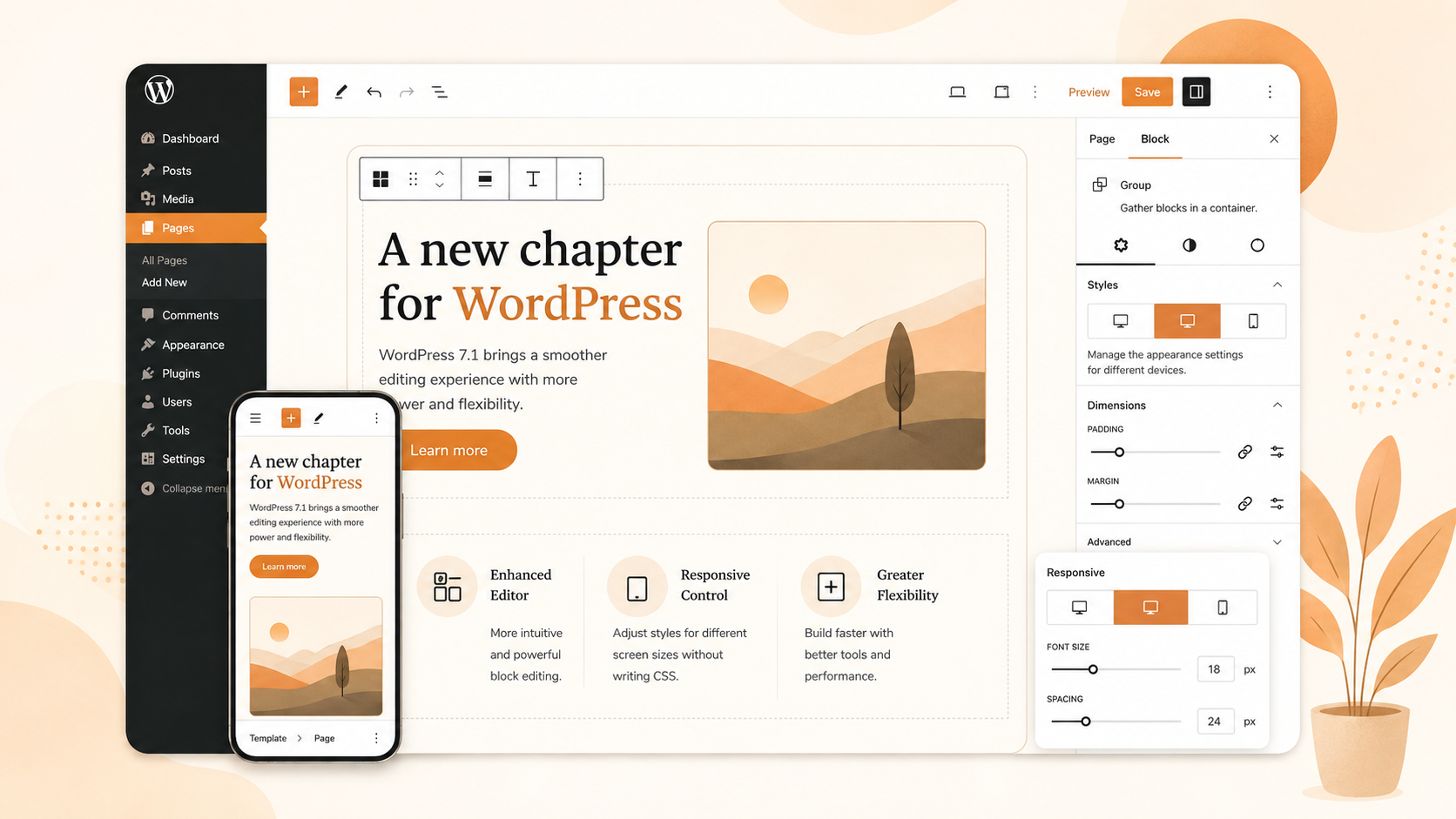Open custom Margin size options
The image size is (1456, 819).
pyautogui.click(x=1277, y=504)
